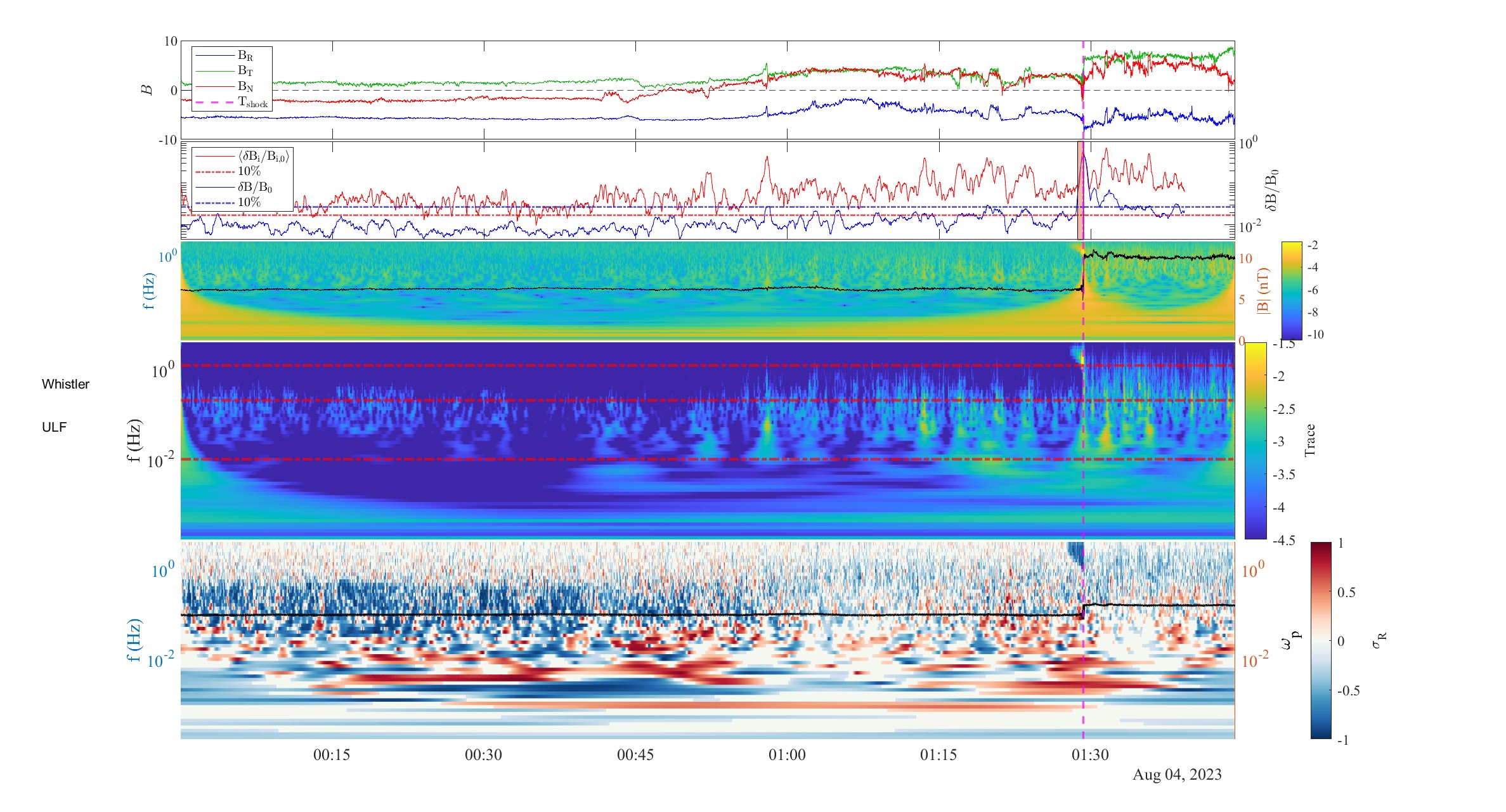Image resolution: width=1506 pixels, height=812 pixels.
Task: Click the Aug 04, 2023 date label
Action: 1177,775
